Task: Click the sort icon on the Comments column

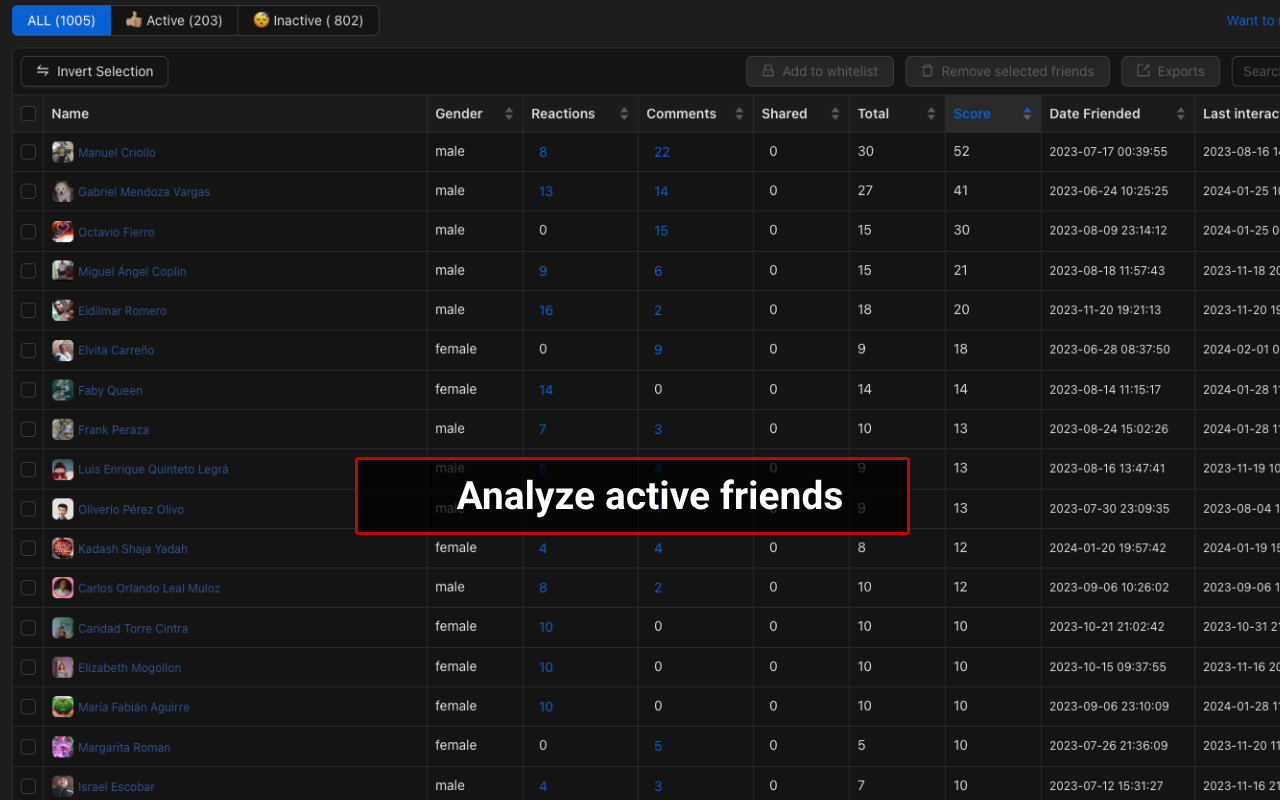Action: (738, 113)
